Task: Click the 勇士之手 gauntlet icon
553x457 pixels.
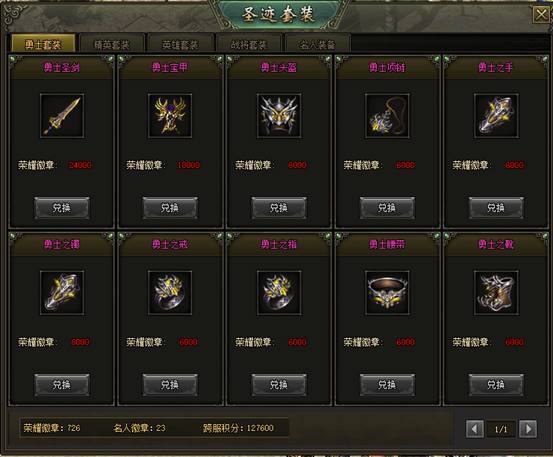Action: click(496, 116)
